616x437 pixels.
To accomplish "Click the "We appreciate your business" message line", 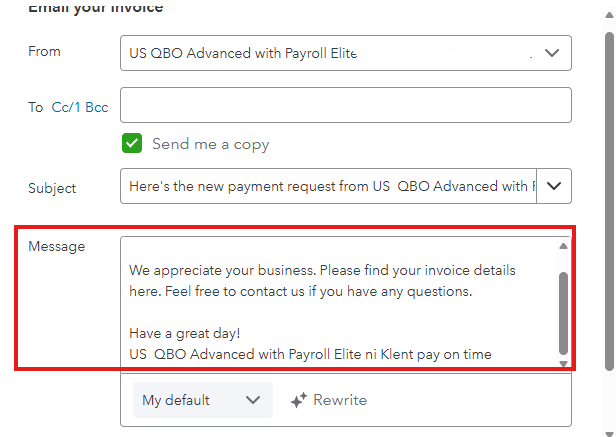I will point(320,271).
